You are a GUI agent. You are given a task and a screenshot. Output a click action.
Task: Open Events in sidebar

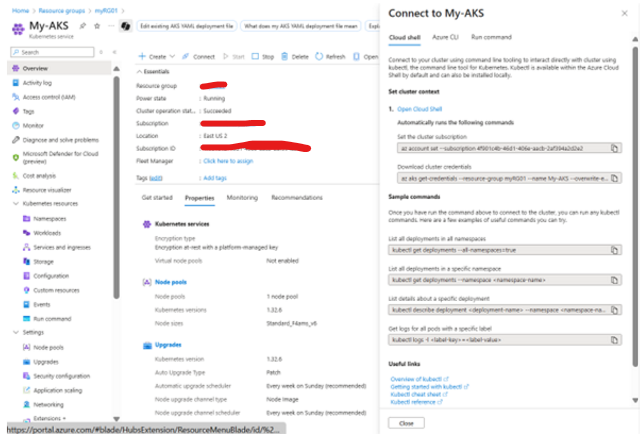pos(42,304)
